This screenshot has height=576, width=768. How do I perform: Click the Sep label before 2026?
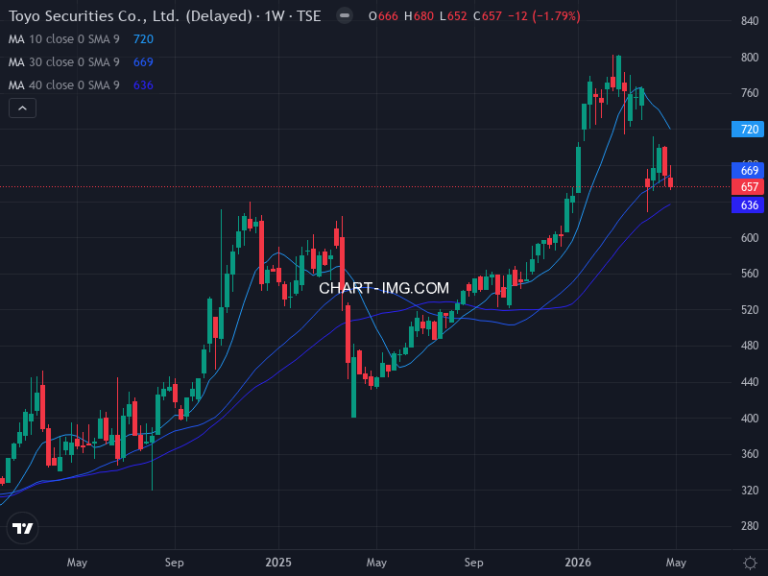coord(474,562)
